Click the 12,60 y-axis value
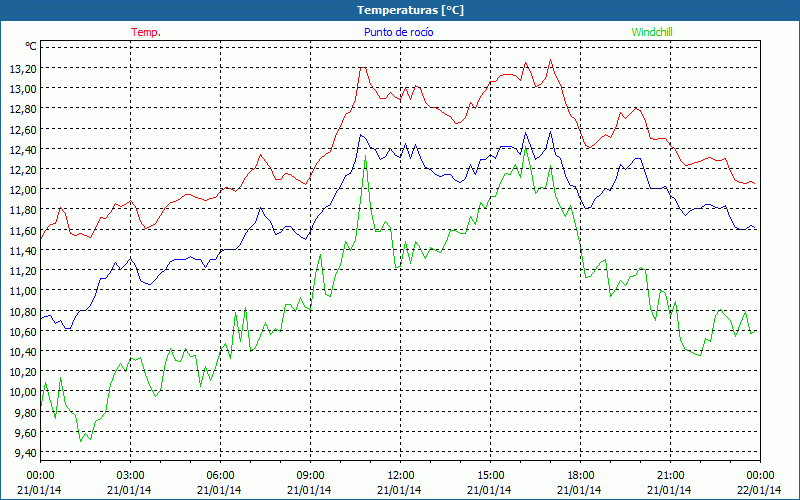Screen dimensions: 800x500 (x=23, y=129)
